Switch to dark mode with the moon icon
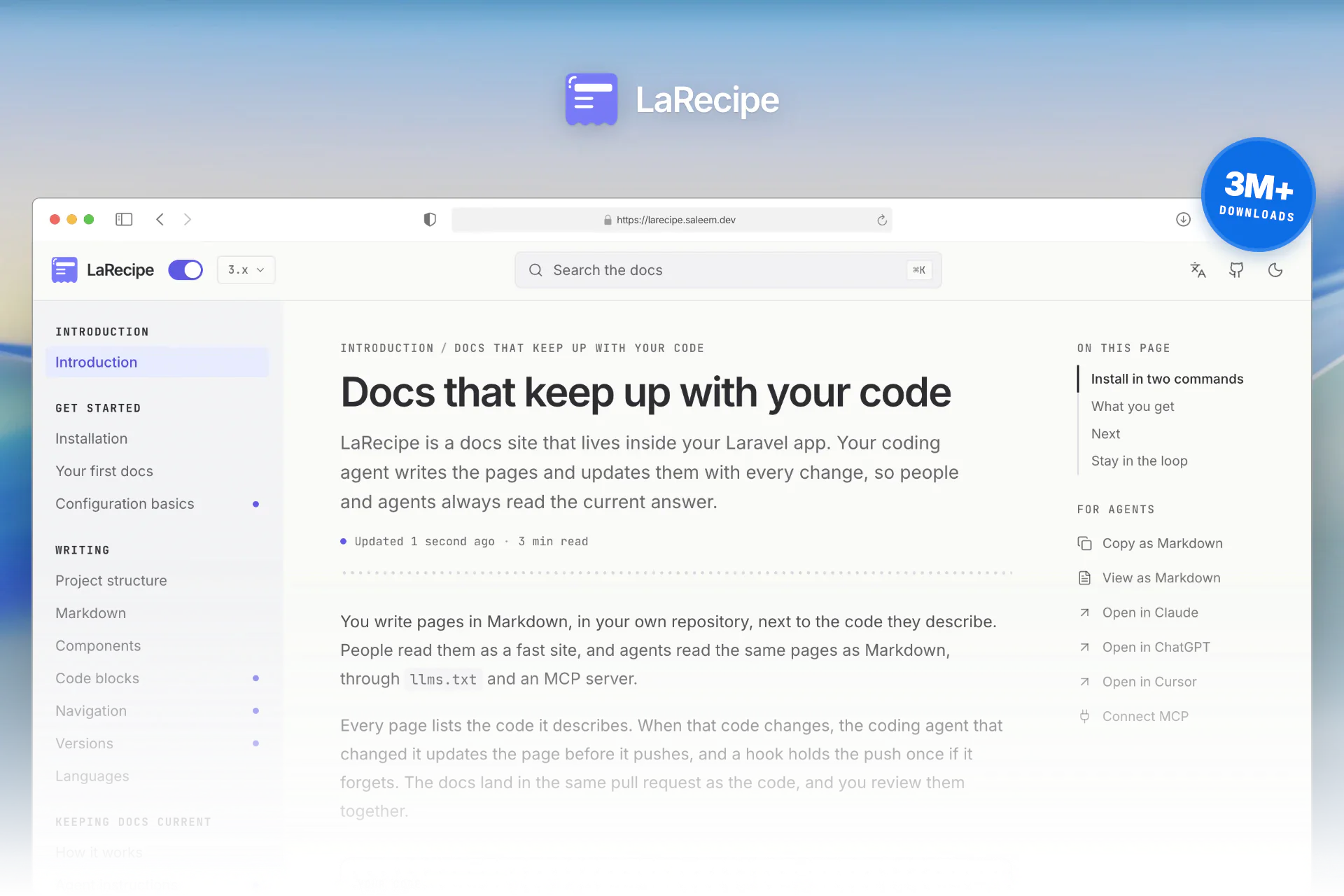Image resolution: width=1344 pixels, height=896 pixels. click(x=1275, y=270)
